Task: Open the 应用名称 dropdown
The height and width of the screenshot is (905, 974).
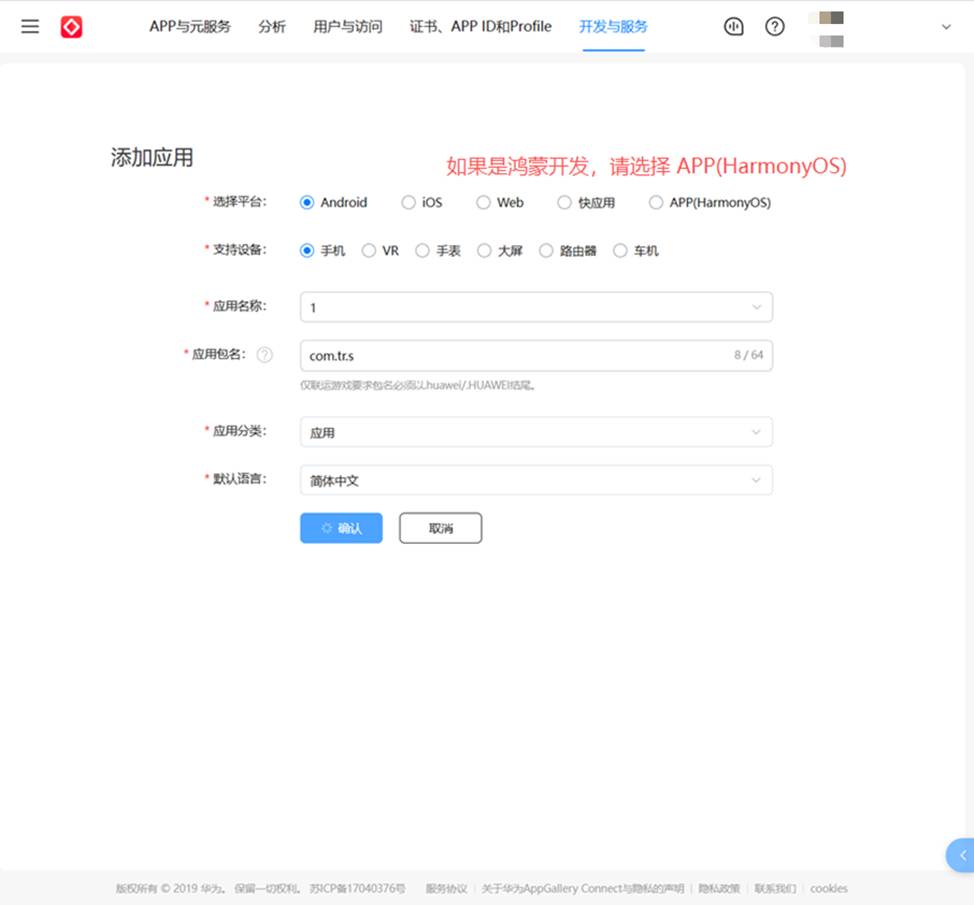Action: pyautogui.click(x=536, y=307)
